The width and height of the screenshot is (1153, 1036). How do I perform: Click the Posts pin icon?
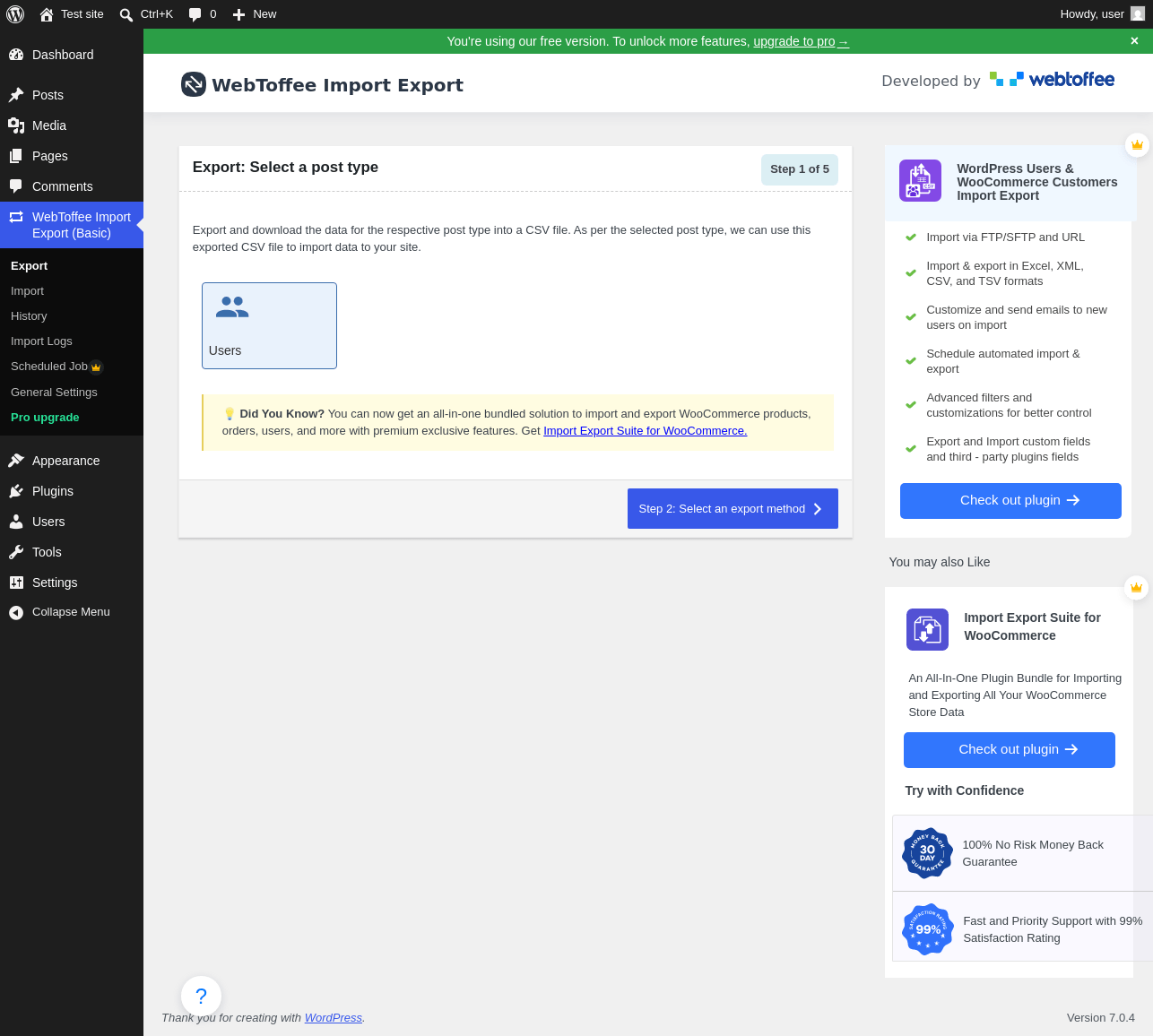pos(16,95)
